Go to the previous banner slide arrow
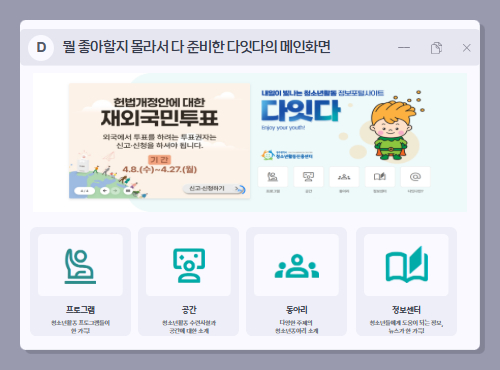The height and width of the screenshot is (370, 500). click(105, 191)
